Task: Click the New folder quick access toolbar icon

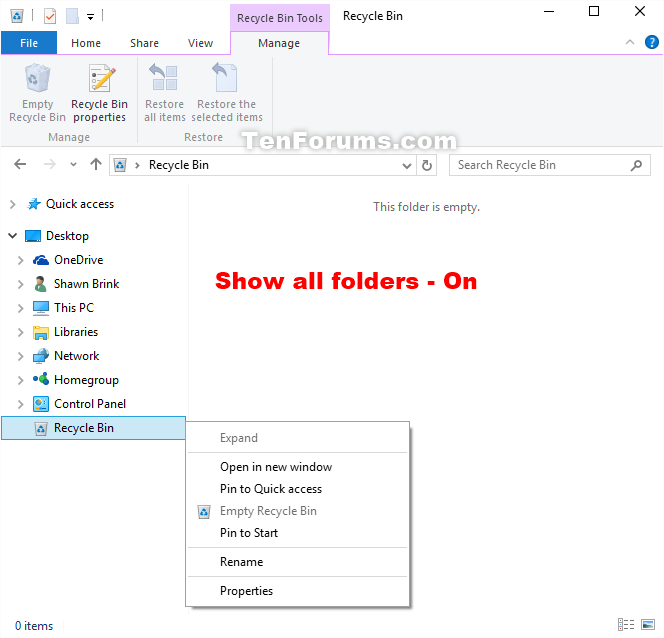Action: coord(72,17)
